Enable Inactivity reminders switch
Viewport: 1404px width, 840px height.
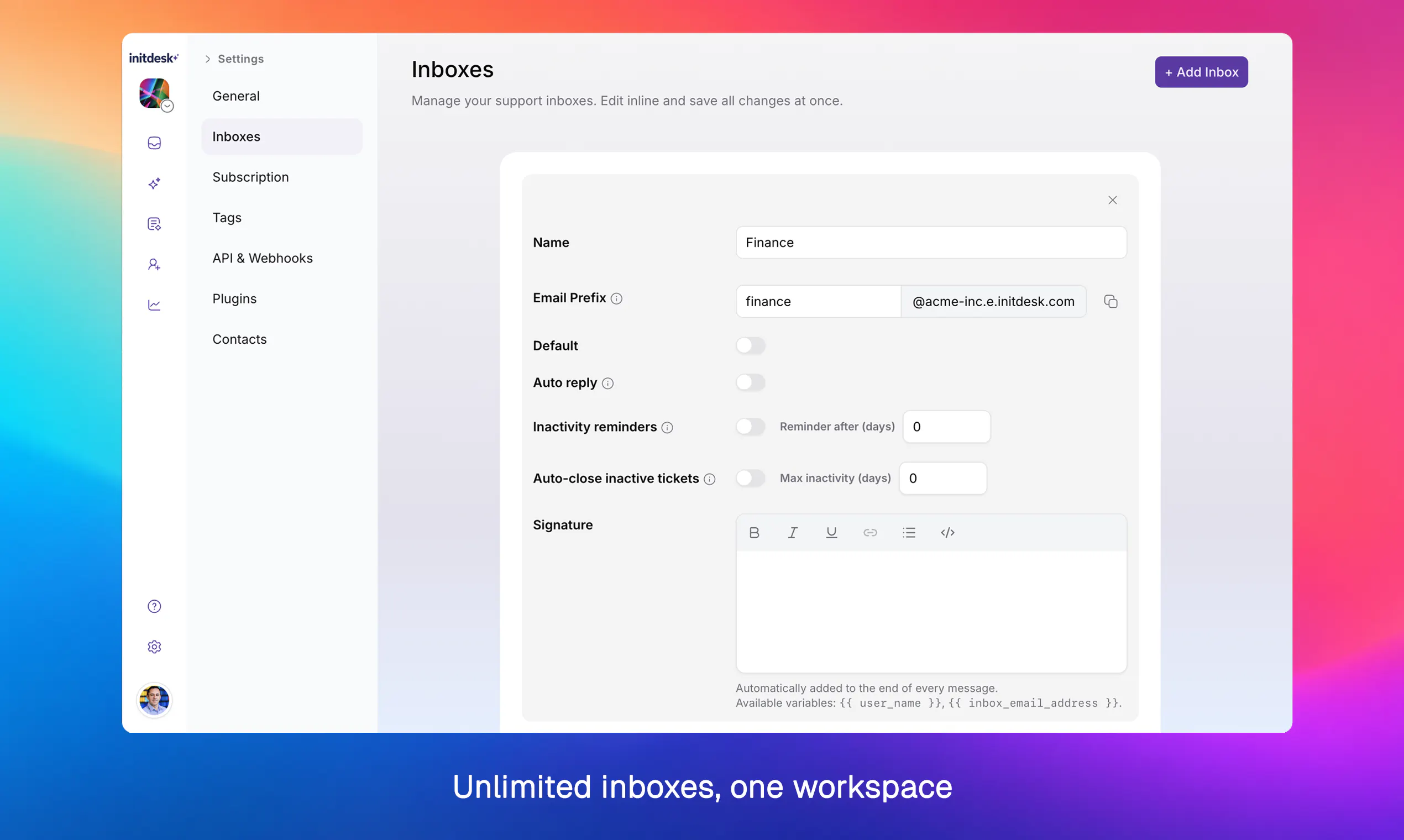click(750, 426)
